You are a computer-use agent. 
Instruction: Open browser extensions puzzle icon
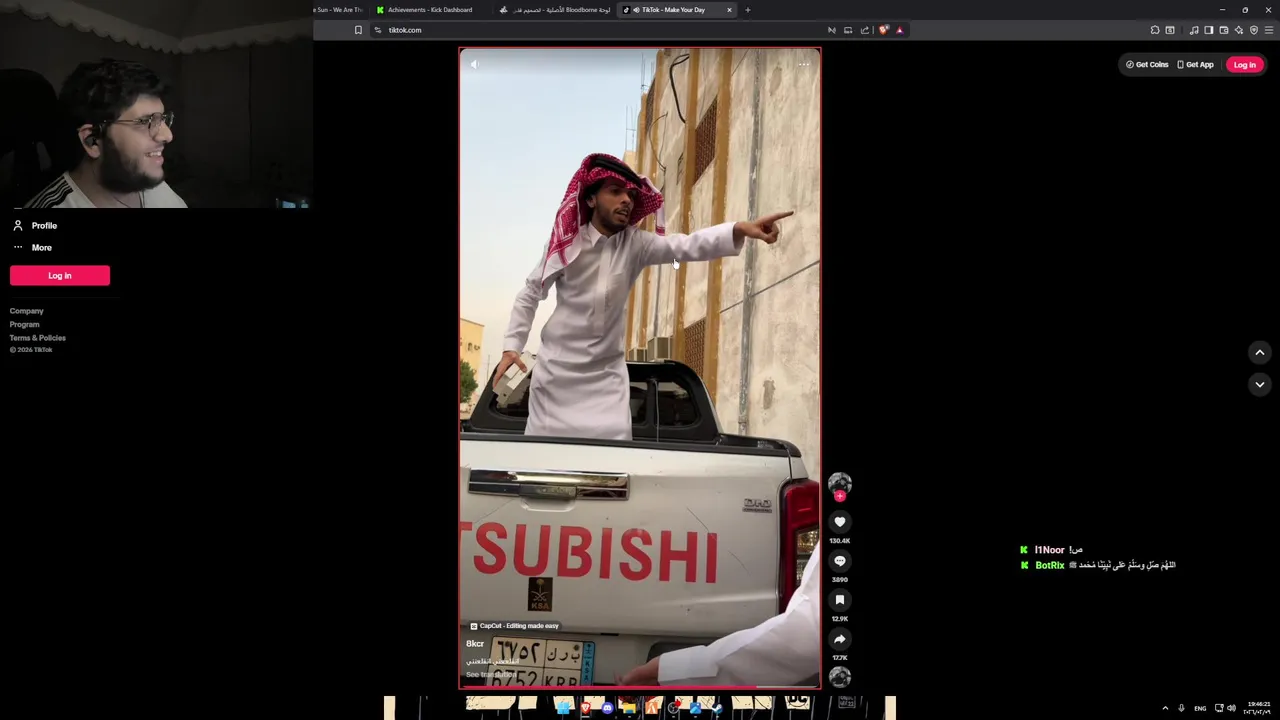point(1155,30)
